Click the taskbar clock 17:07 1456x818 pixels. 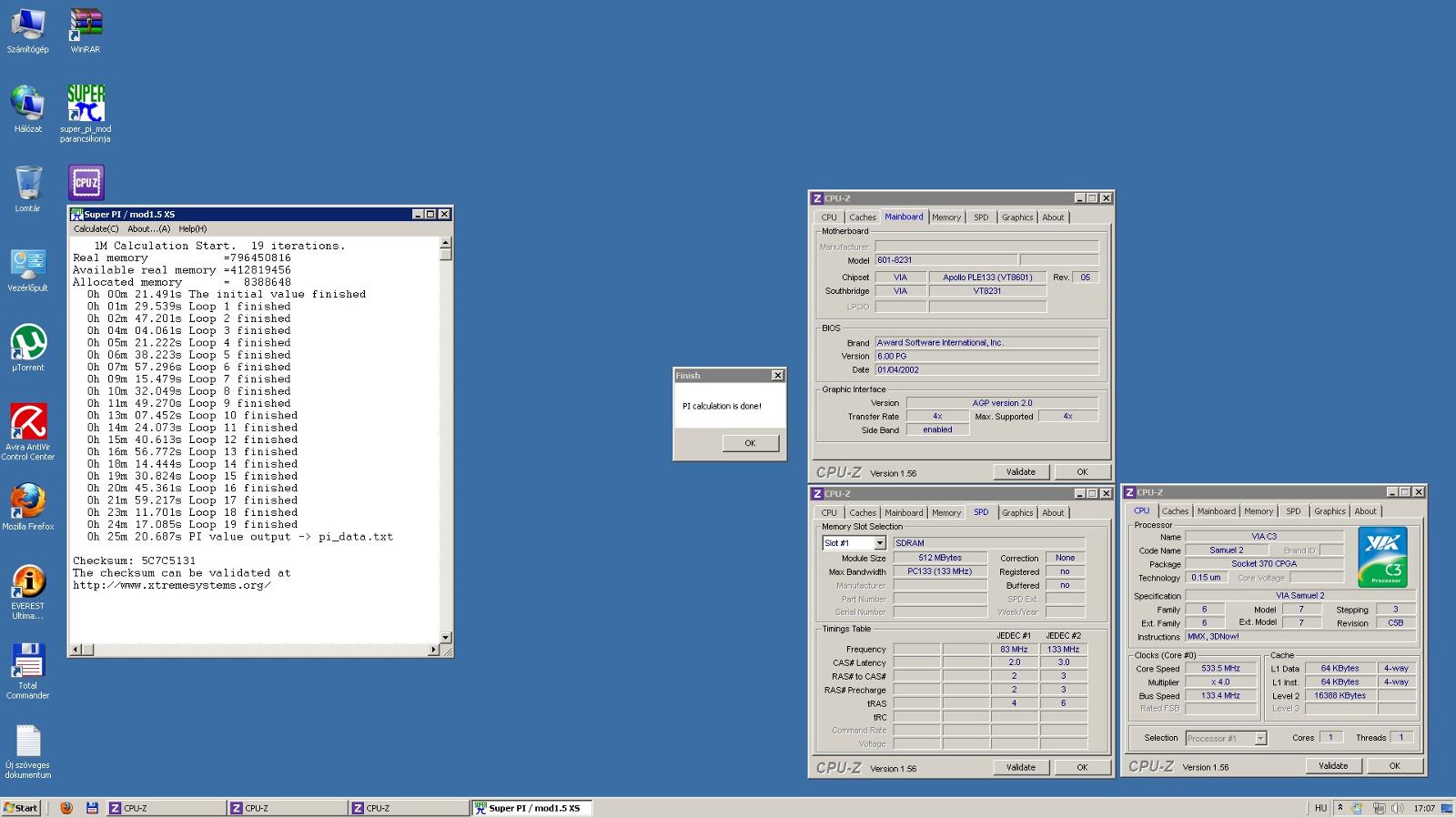click(1424, 808)
